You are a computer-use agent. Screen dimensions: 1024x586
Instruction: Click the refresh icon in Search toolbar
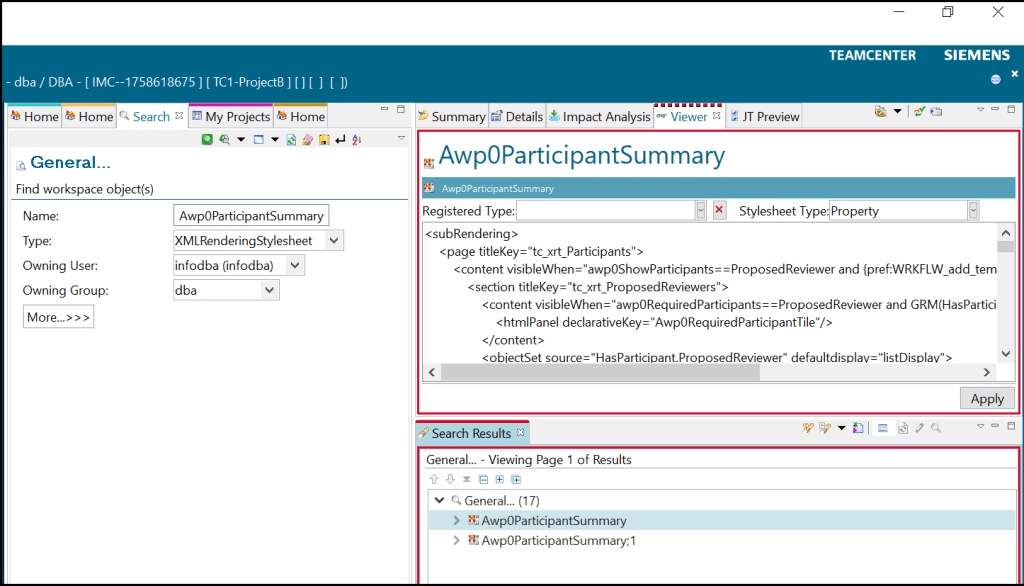point(291,139)
